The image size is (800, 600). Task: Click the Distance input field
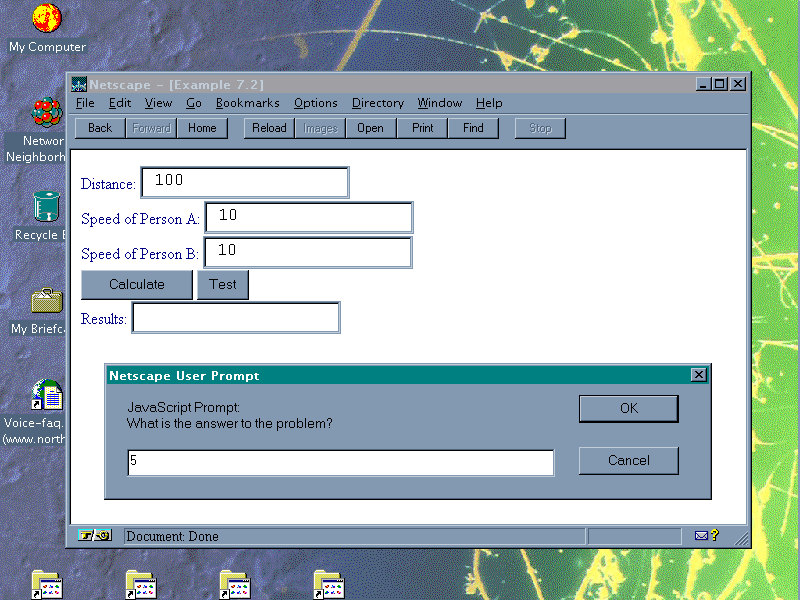click(x=245, y=182)
